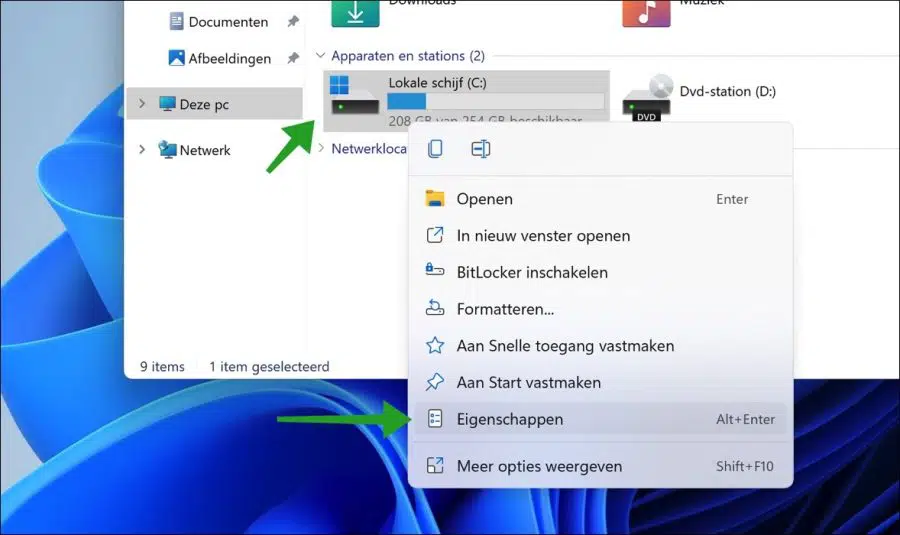Viewport: 900px width, 535px height.
Task: Expand the Netwerk tree node
Action: [142, 150]
